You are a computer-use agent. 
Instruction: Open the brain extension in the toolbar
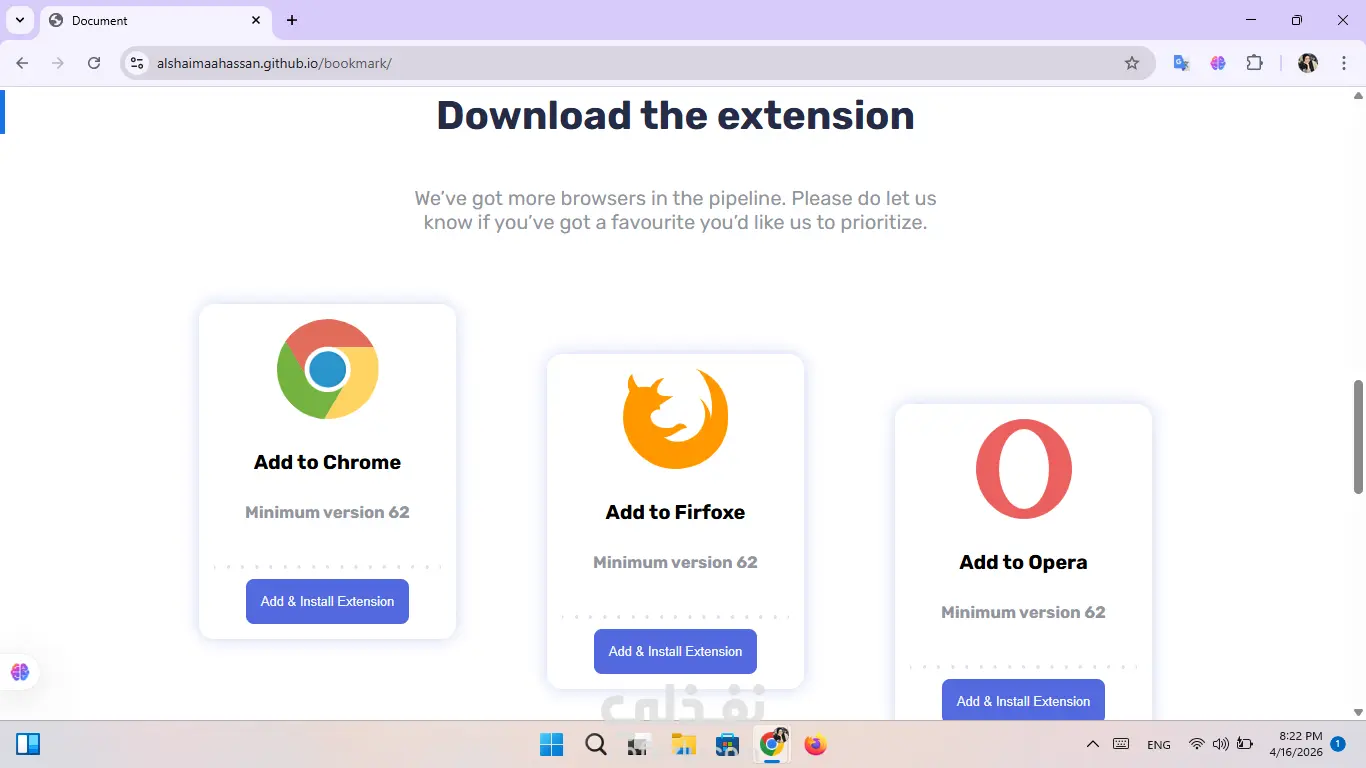tap(1218, 63)
